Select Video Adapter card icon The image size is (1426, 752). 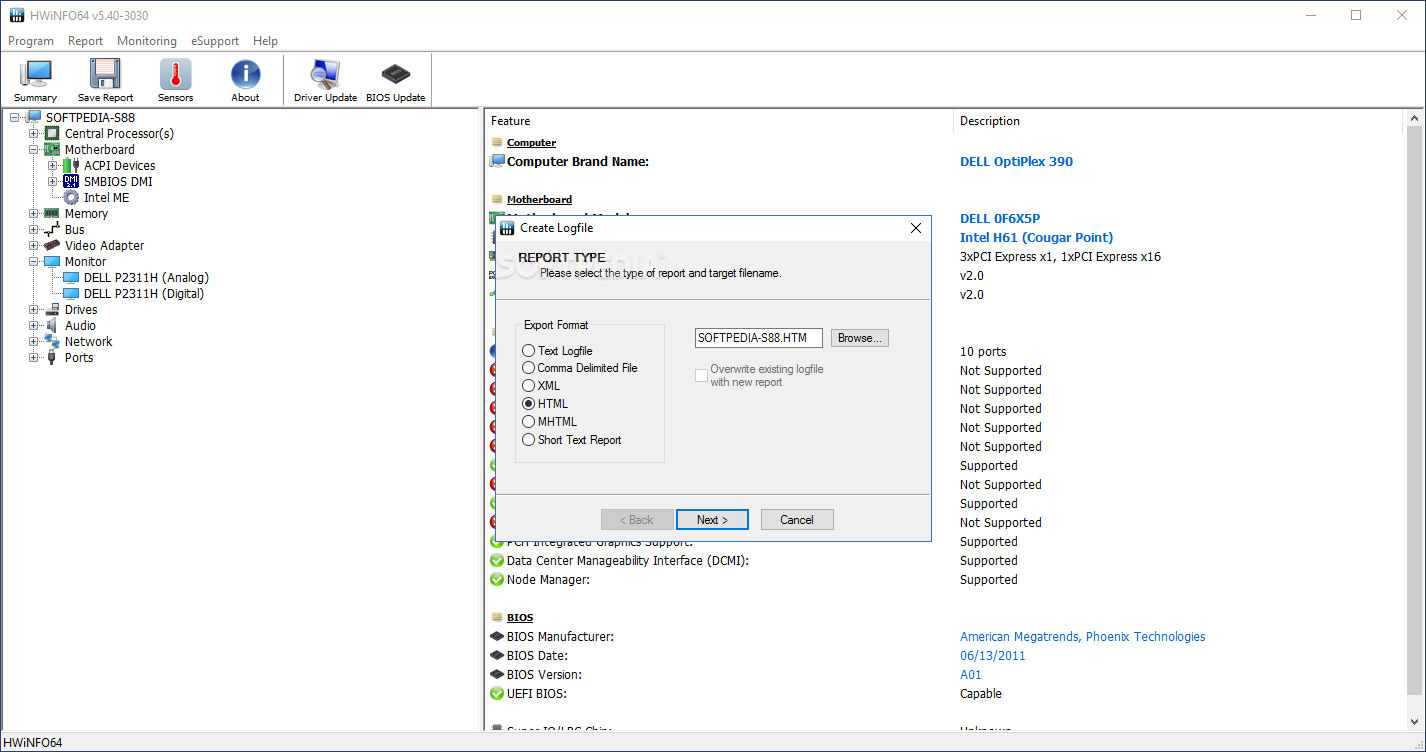(x=52, y=245)
